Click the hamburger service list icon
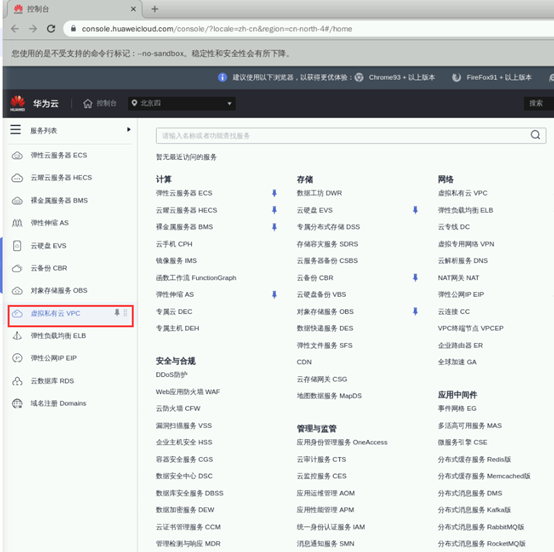 click(16, 129)
